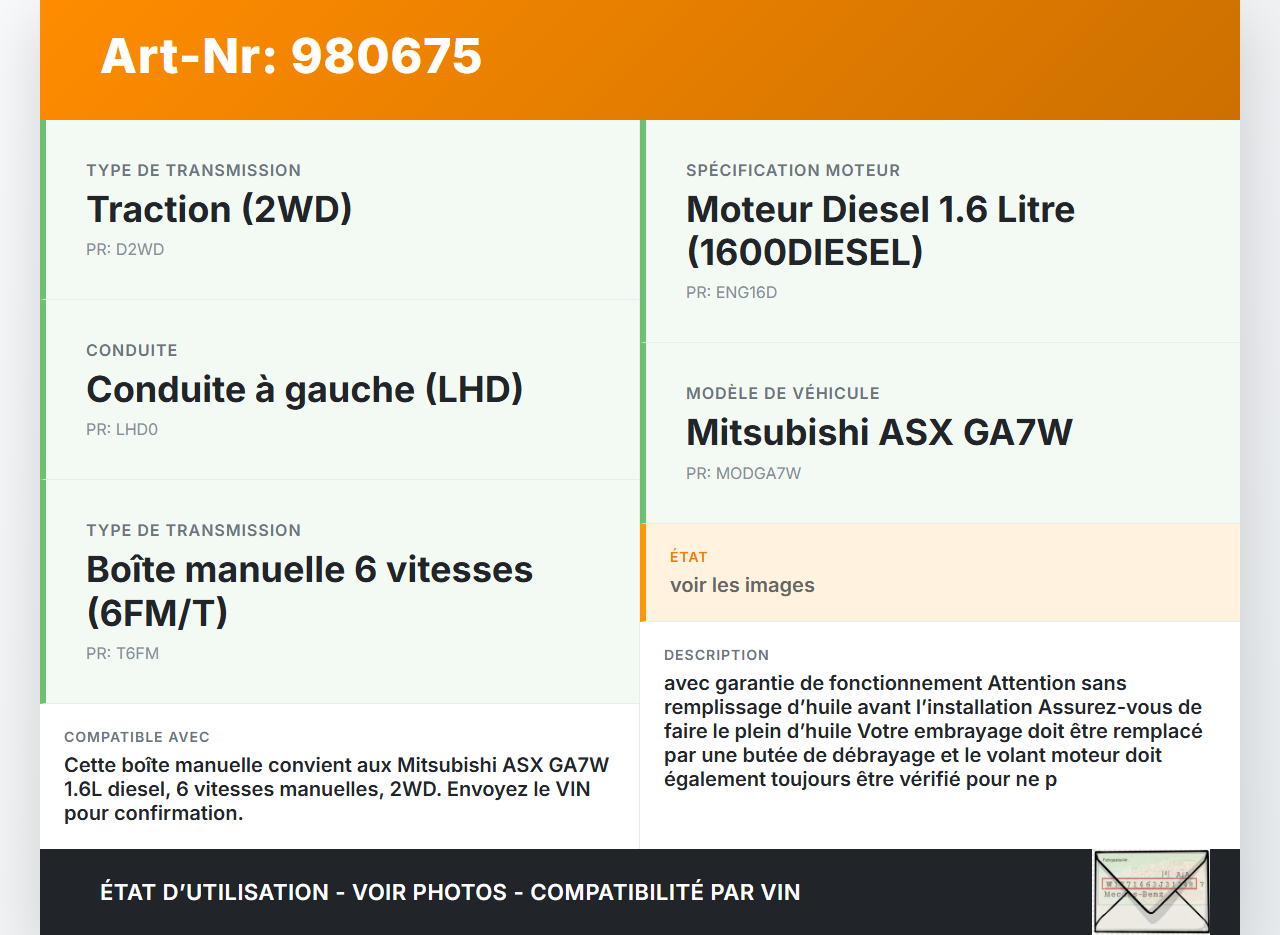Click the Traction (2WD) value
This screenshot has width=1280, height=935.
[219, 209]
